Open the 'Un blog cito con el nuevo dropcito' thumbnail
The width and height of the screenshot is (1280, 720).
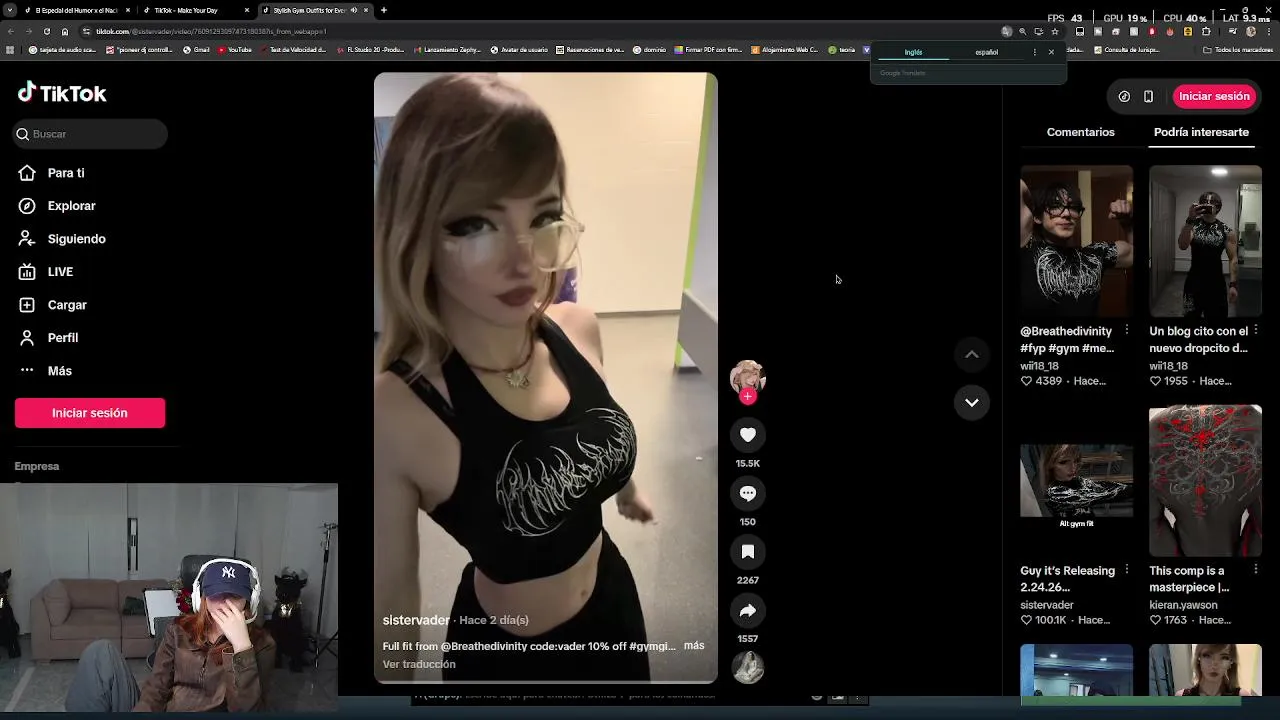(x=1205, y=241)
